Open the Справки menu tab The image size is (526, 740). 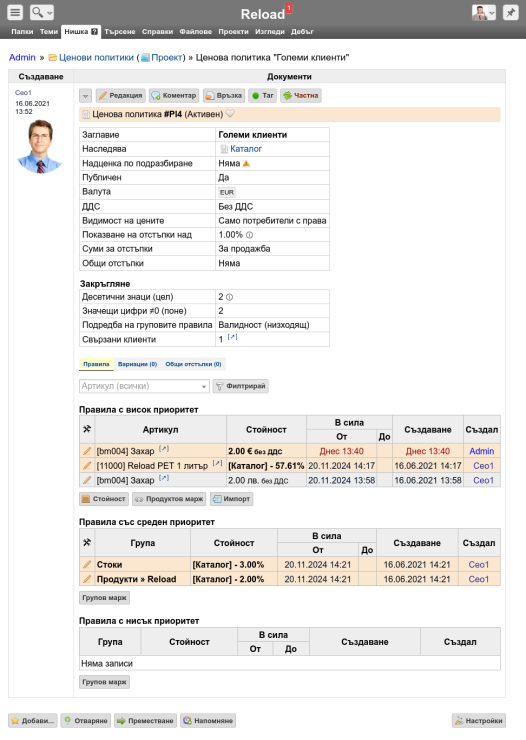[x=157, y=32]
